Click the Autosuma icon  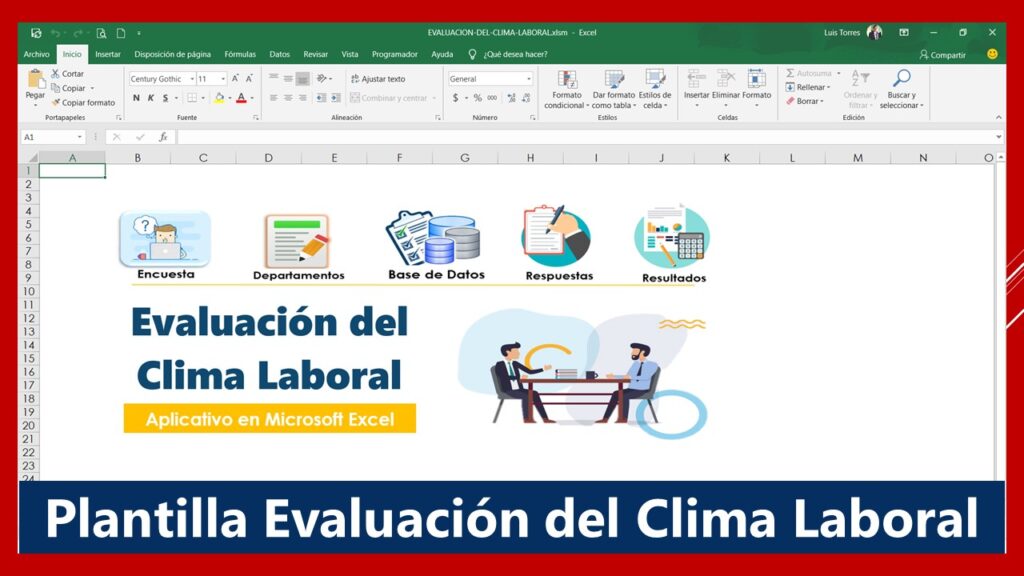(x=789, y=72)
